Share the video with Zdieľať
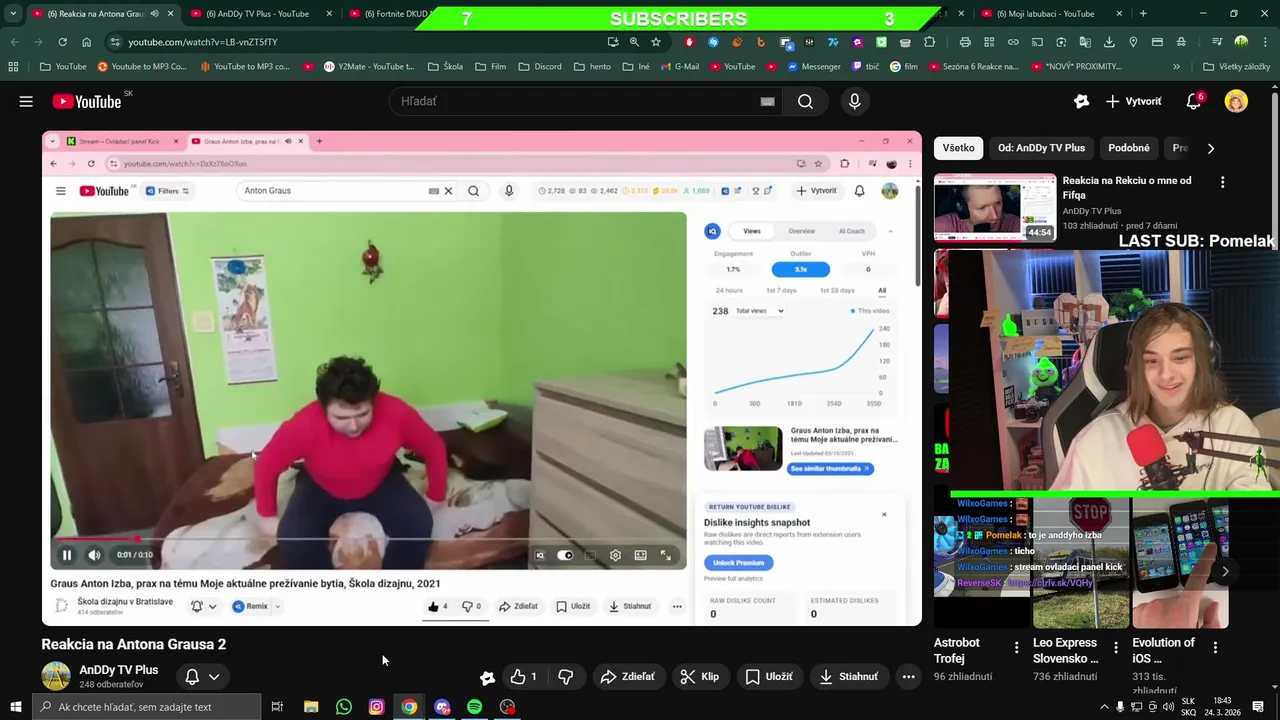 pos(627,677)
